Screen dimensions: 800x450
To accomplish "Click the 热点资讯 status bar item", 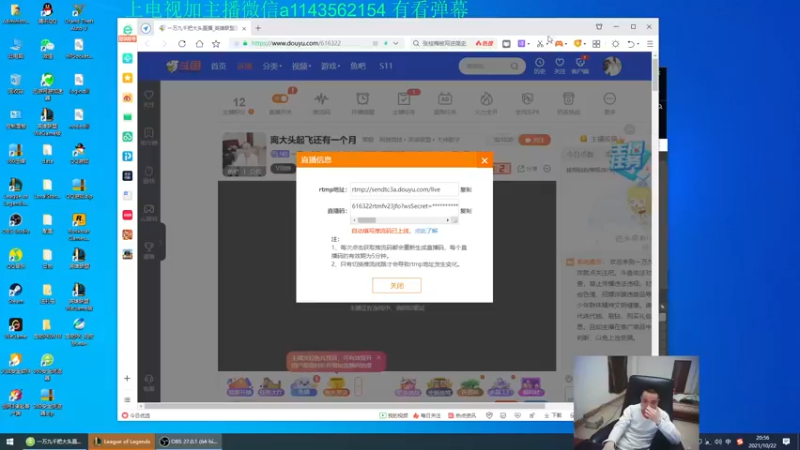I will (x=462, y=415).
